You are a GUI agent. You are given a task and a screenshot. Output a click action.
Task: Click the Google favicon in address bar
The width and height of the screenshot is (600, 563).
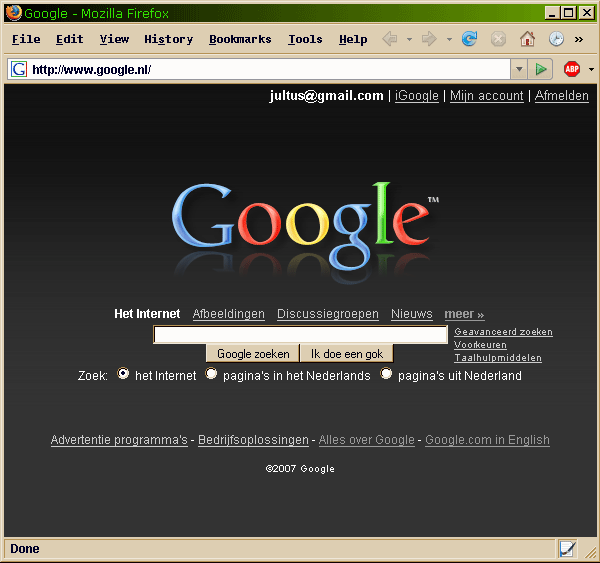point(18,69)
